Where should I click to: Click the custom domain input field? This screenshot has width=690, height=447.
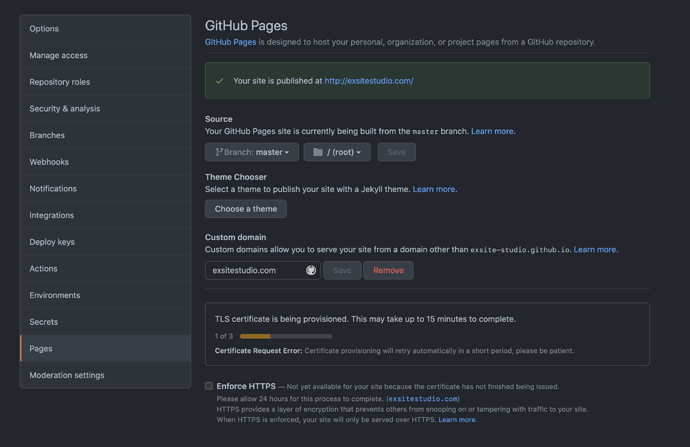(263, 270)
